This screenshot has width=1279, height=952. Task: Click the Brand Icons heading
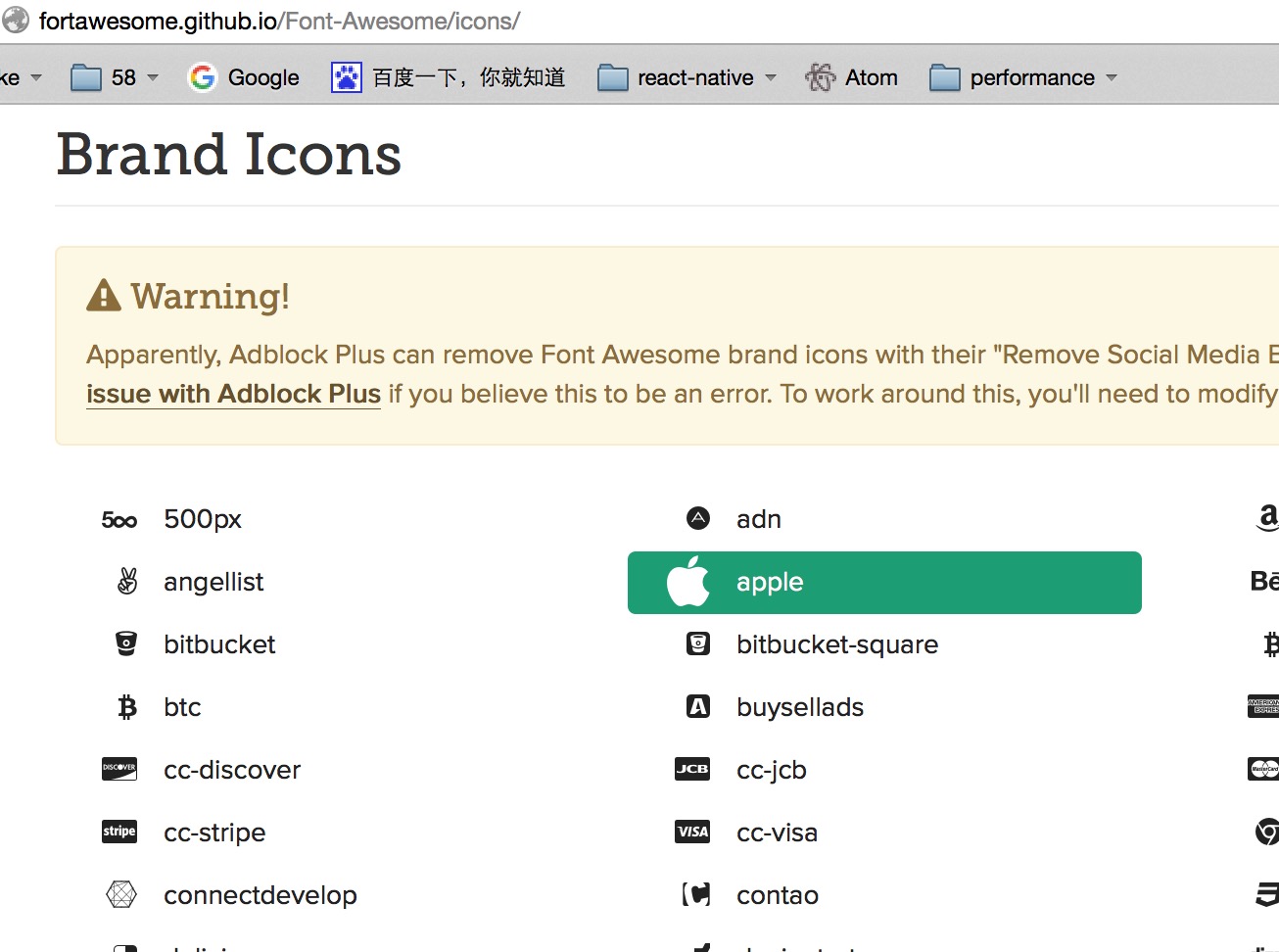click(x=229, y=155)
